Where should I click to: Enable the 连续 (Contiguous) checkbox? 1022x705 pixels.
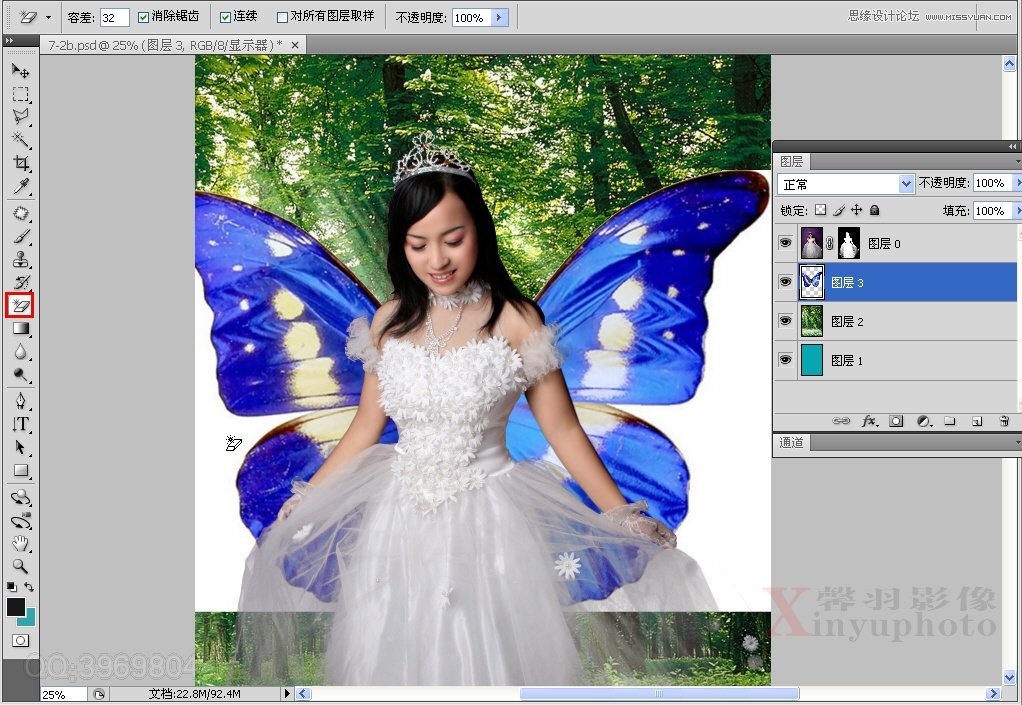226,17
